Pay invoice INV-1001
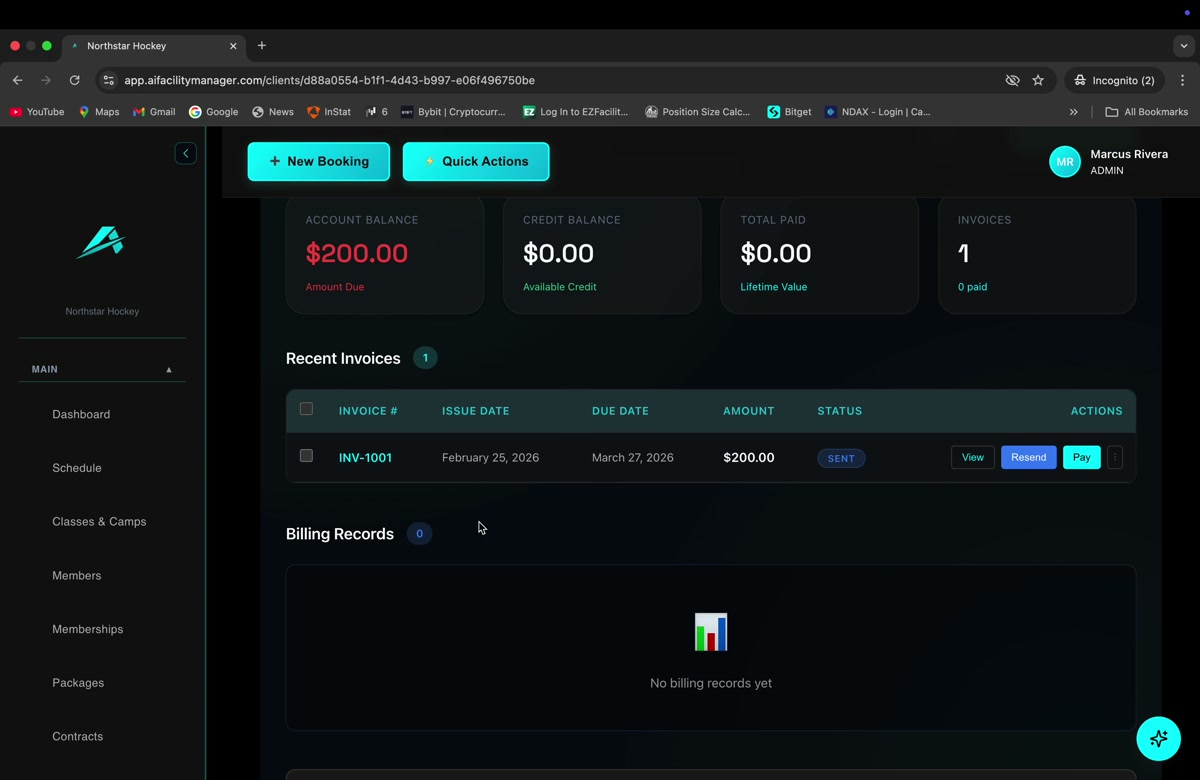This screenshot has width=1200, height=780. pos(1081,457)
